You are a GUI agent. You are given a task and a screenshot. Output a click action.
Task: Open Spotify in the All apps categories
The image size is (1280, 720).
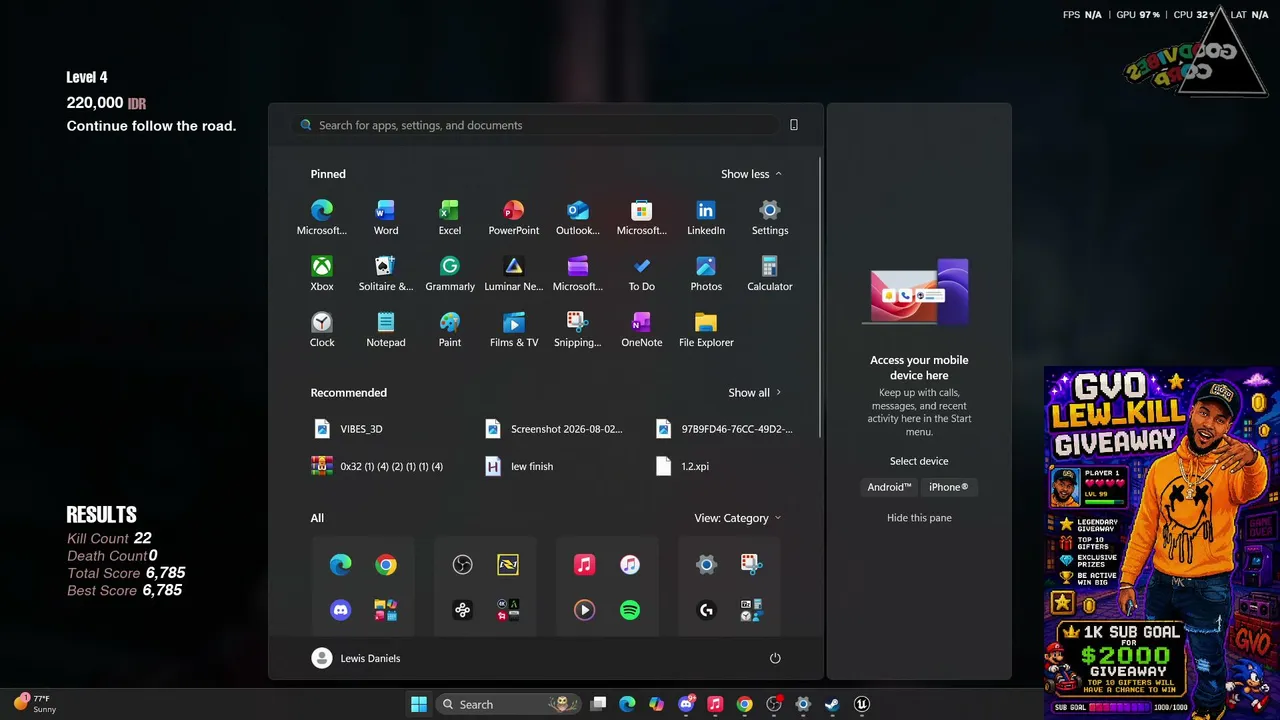point(630,610)
